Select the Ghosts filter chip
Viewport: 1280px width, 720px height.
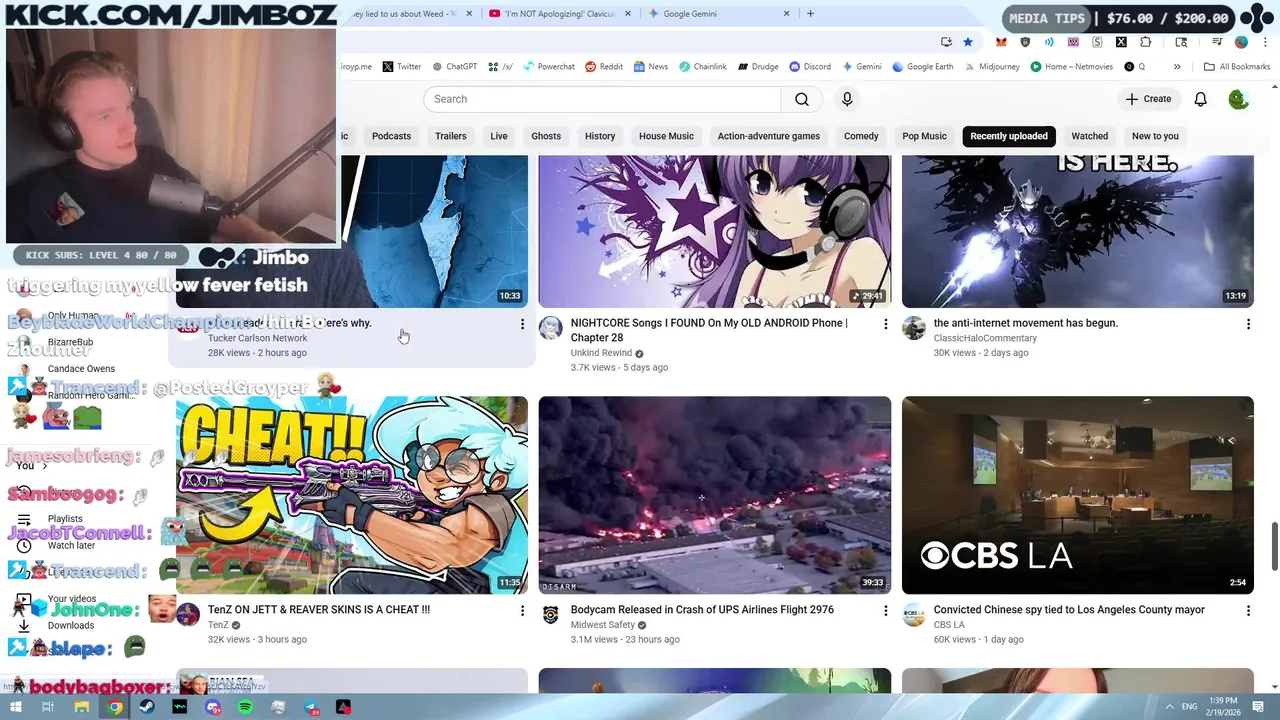coord(546,136)
